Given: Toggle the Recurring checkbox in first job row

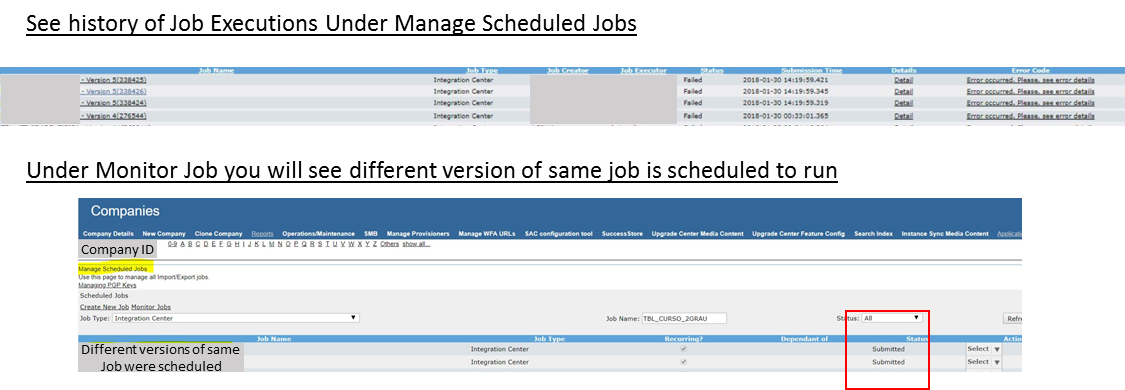Looking at the screenshot, I should click(x=683, y=349).
